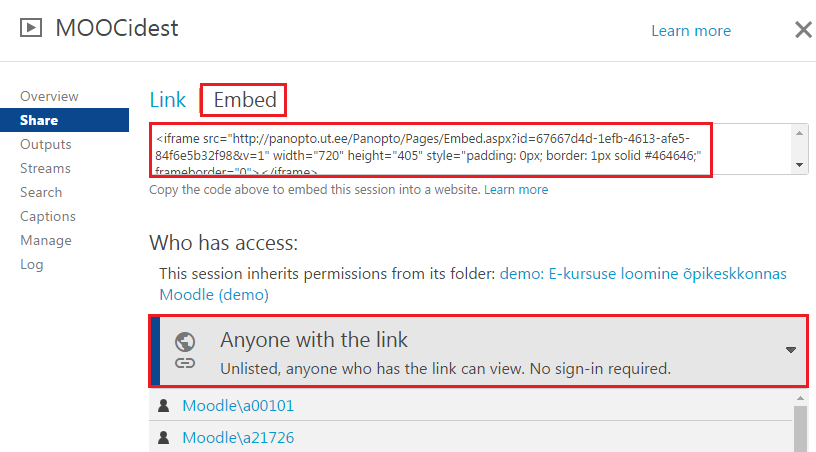This screenshot has width=816, height=452.
Task: Switch to the Link tab
Action: tap(168, 100)
